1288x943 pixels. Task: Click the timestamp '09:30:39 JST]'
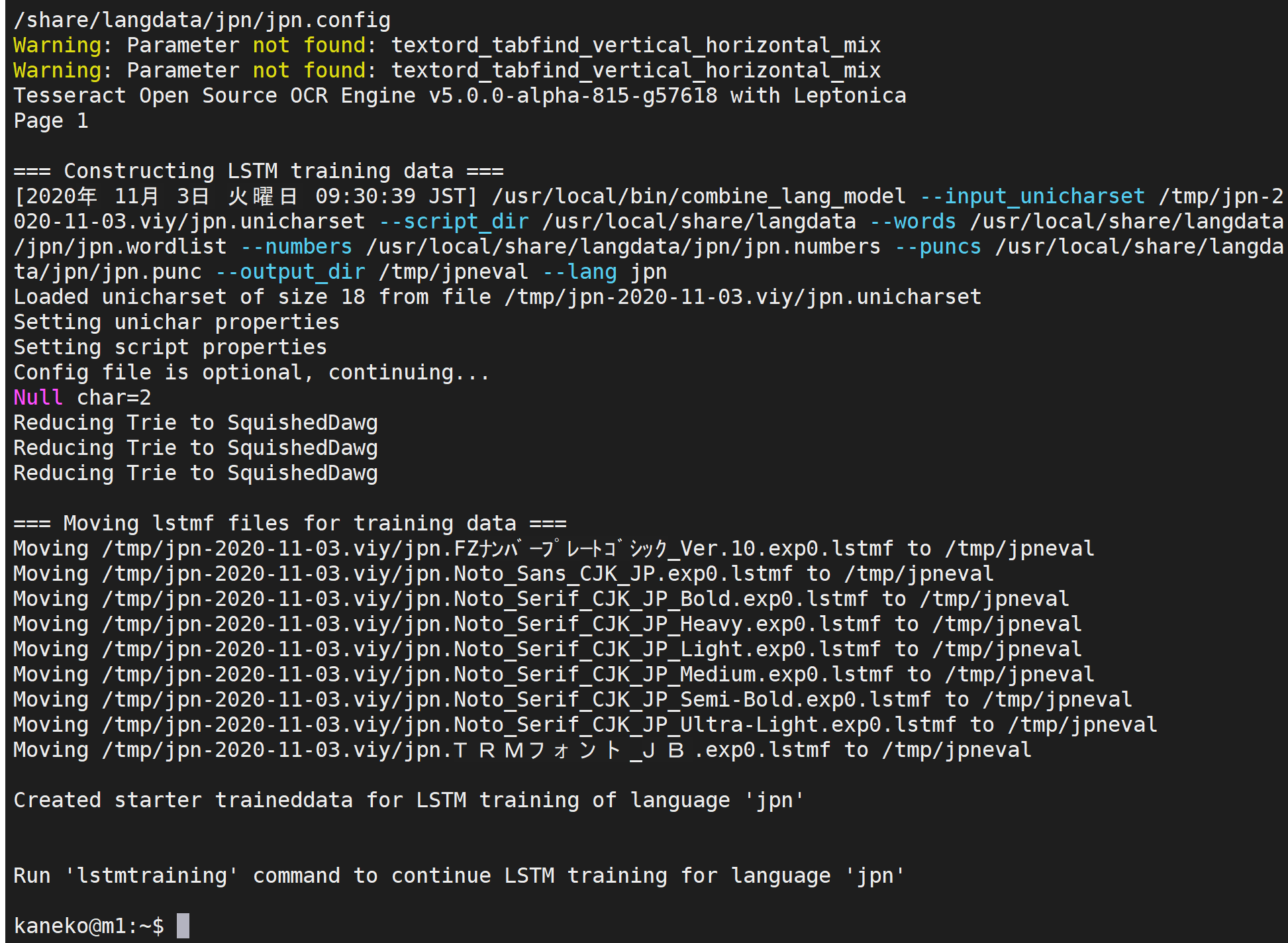397,197
